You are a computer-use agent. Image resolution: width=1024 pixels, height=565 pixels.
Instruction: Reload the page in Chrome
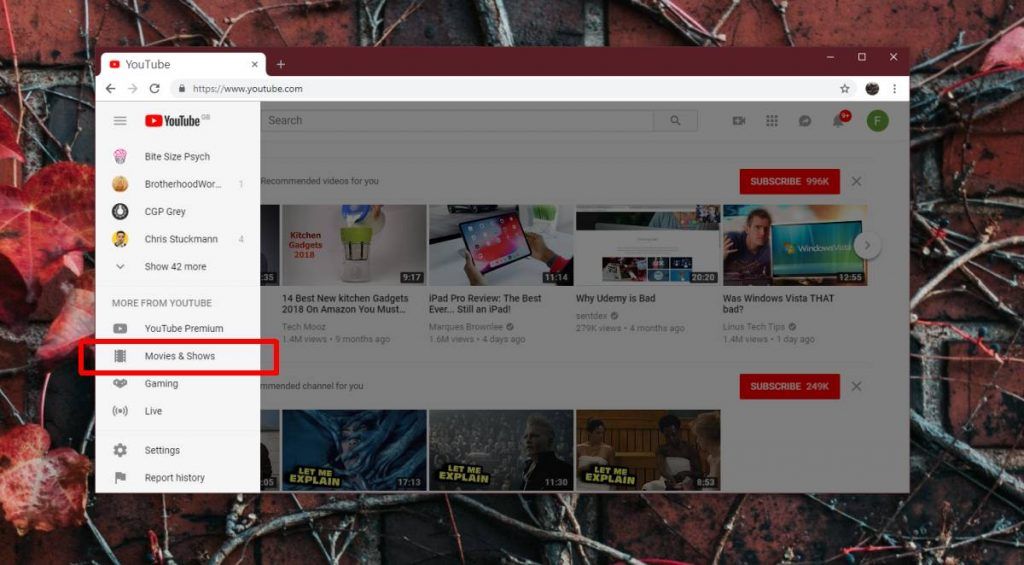[x=154, y=89]
